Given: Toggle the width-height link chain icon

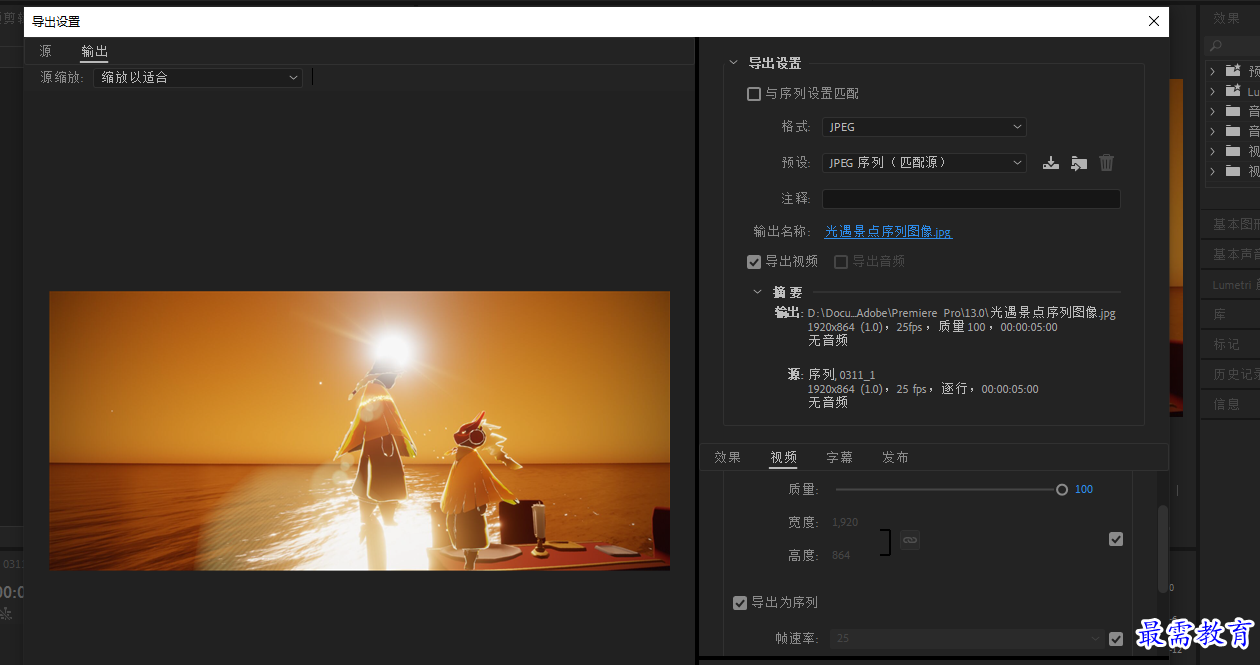Looking at the screenshot, I should pyautogui.click(x=910, y=540).
